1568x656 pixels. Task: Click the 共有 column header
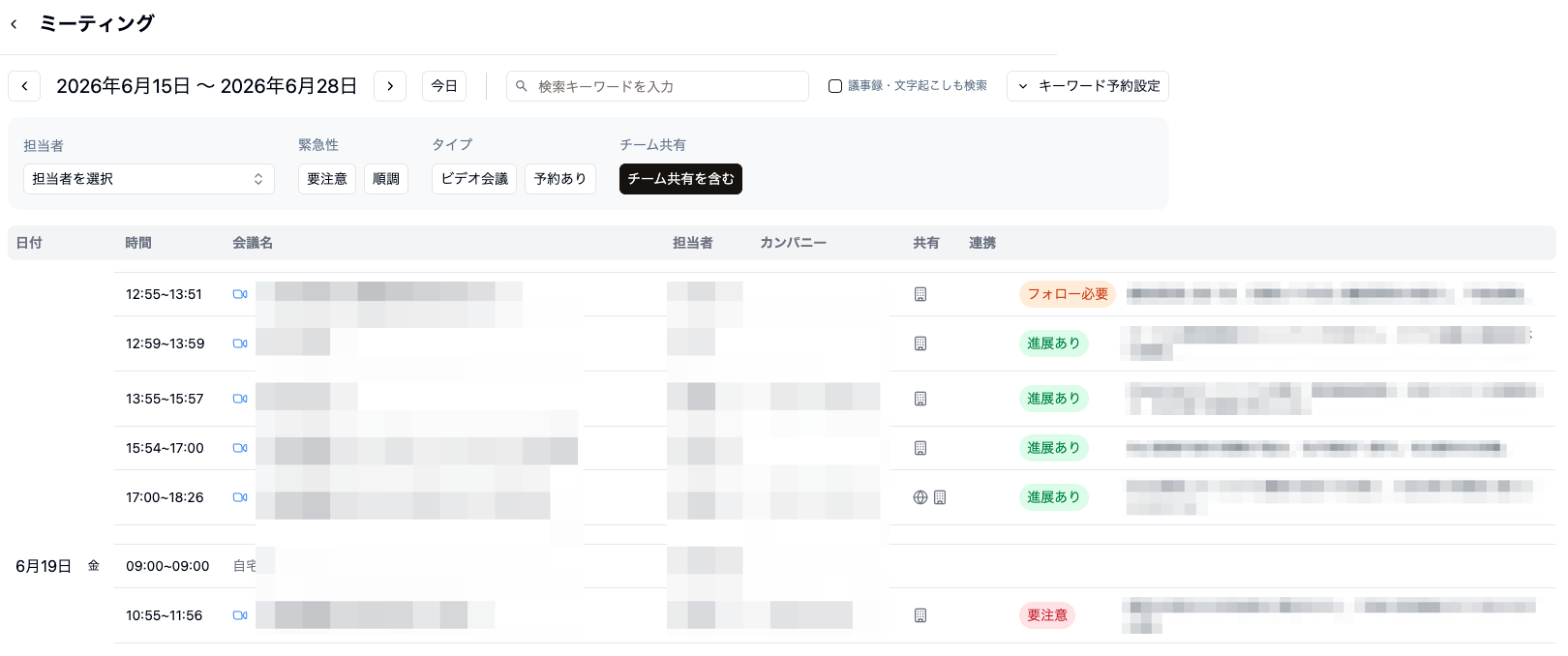click(x=926, y=243)
